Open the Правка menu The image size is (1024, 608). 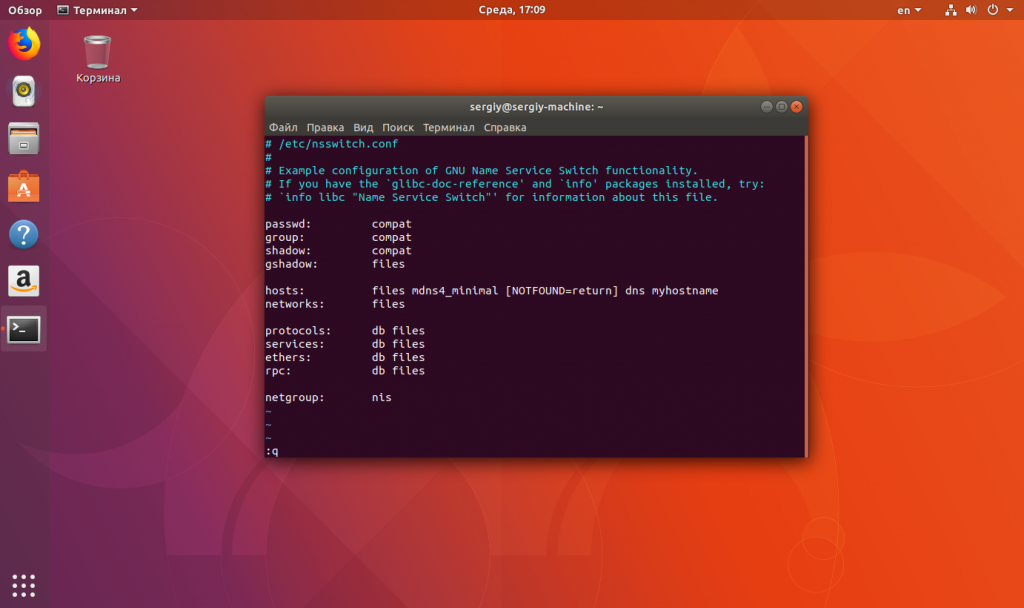[x=325, y=127]
